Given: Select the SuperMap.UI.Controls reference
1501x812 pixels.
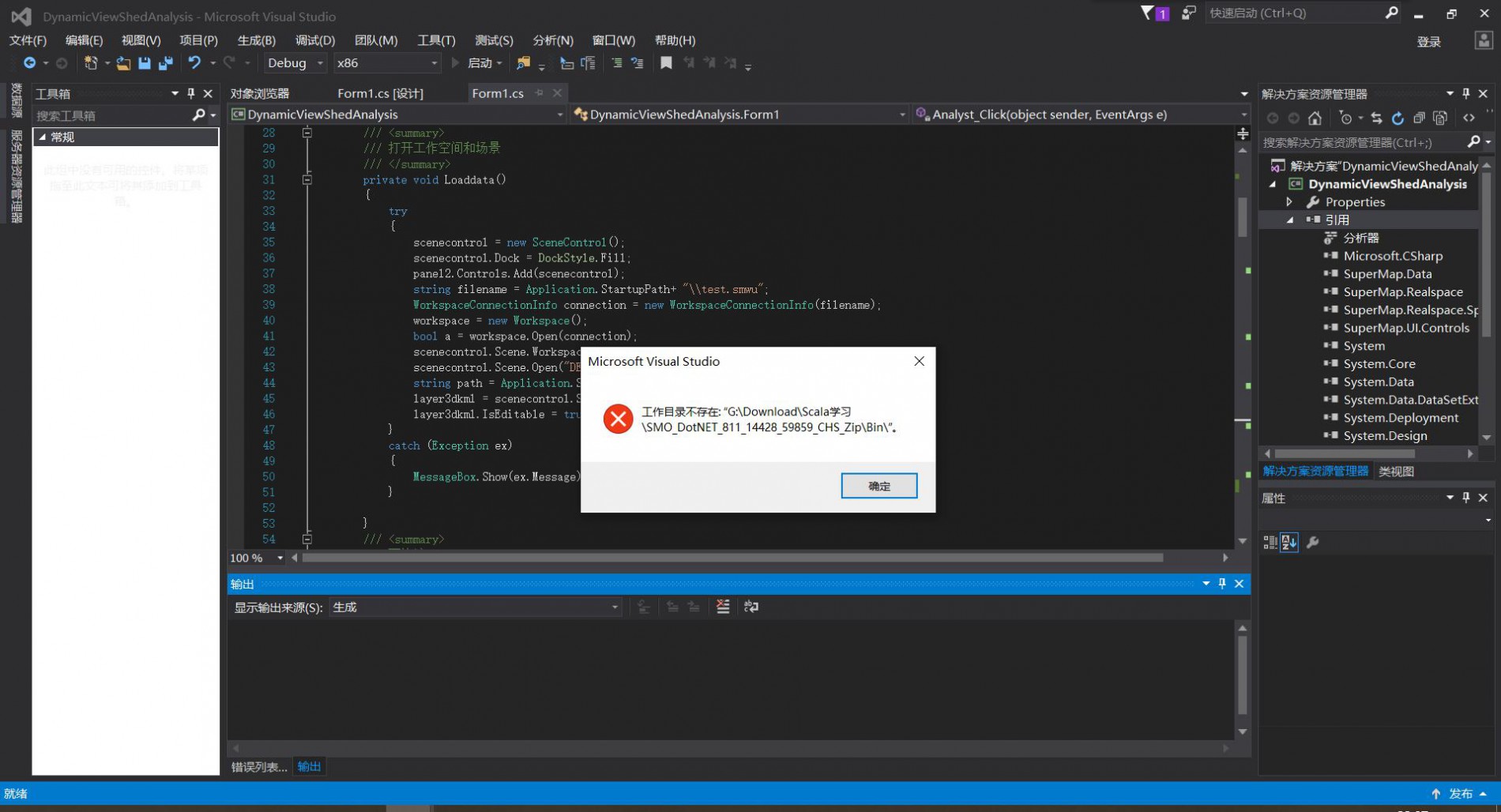Looking at the screenshot, I should click(1406, 328).
